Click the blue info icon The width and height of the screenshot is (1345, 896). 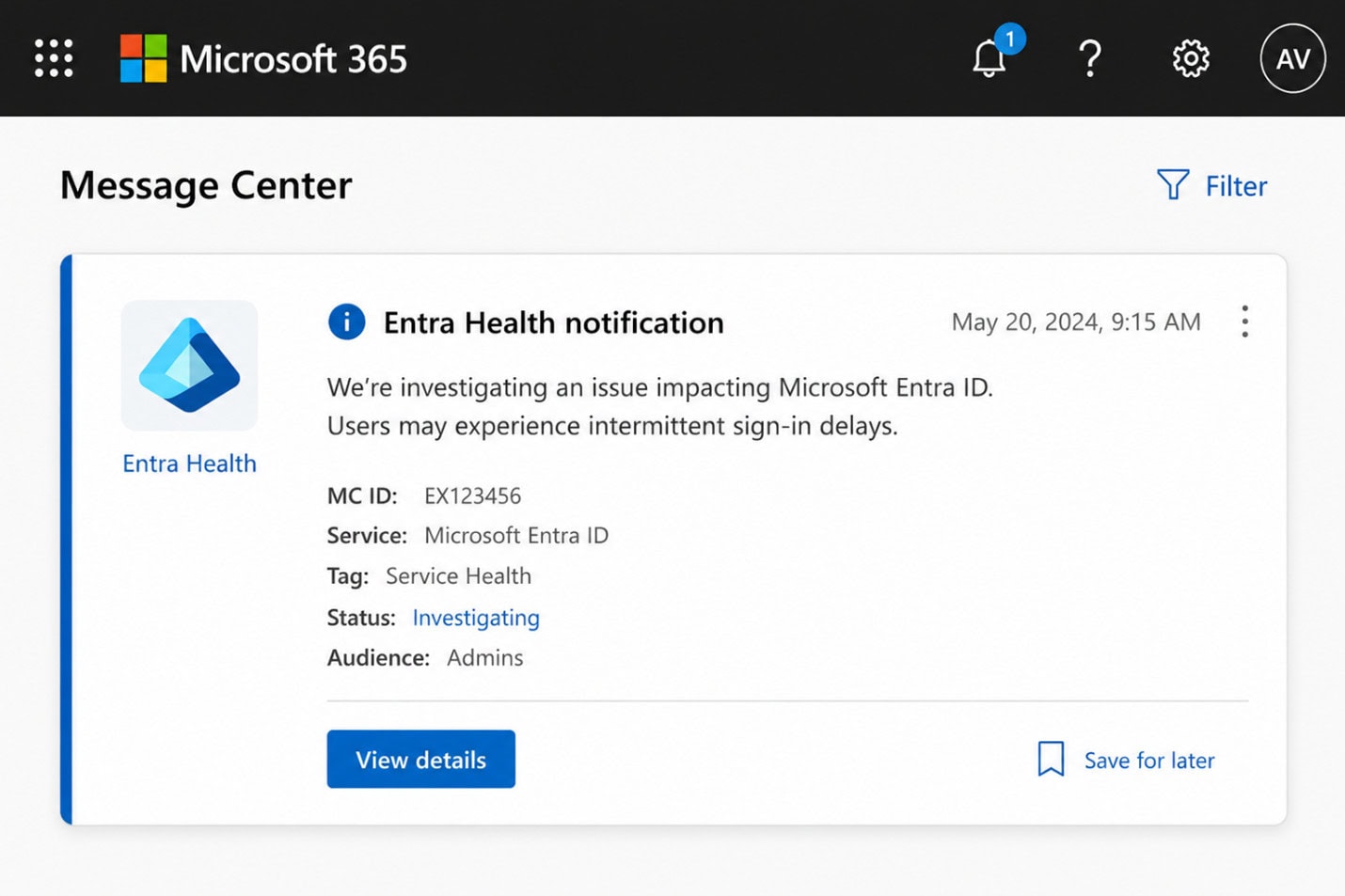pos(346,322)
